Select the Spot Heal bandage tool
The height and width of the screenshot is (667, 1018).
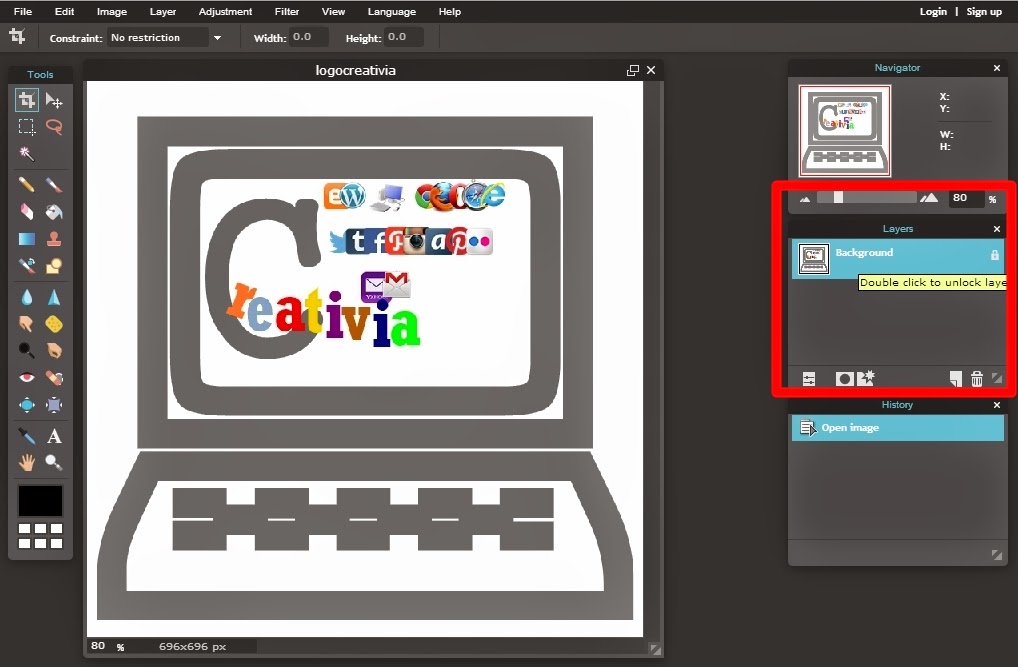[54, 377]
